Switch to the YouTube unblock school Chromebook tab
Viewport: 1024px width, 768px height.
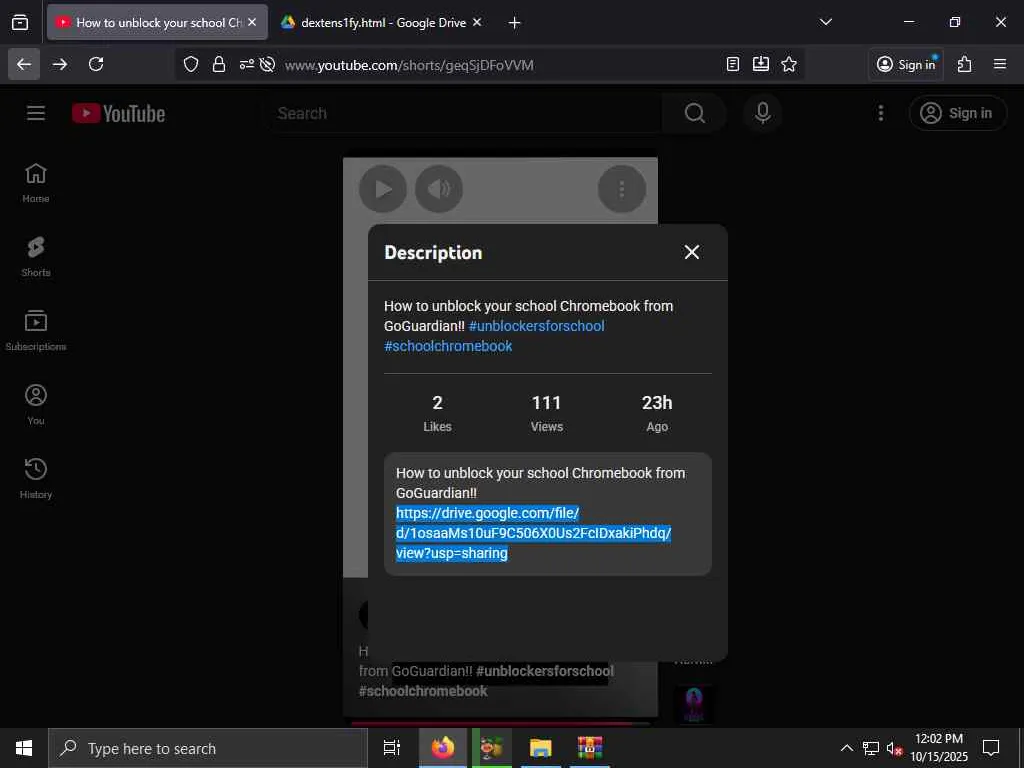coord(157,22)
